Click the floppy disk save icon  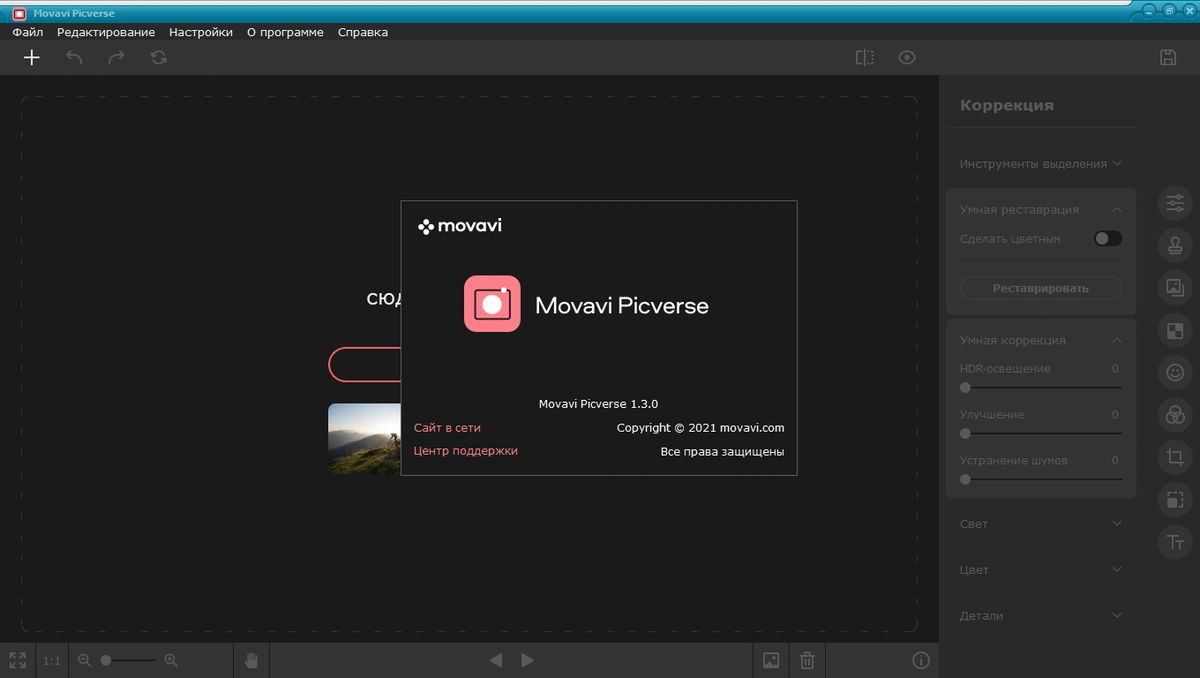click(1167, 57)
